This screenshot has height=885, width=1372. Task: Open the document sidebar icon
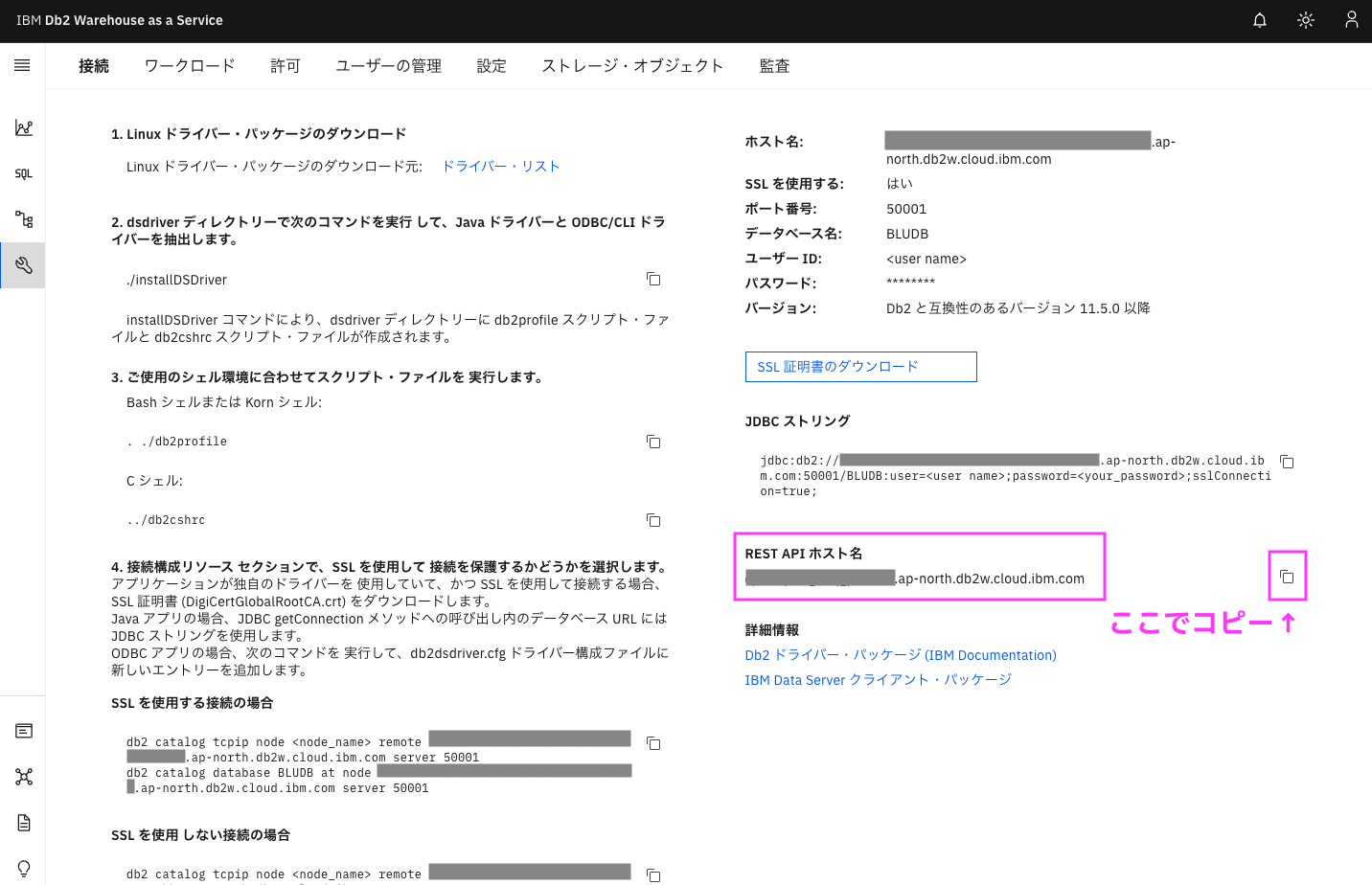(24, 823)
